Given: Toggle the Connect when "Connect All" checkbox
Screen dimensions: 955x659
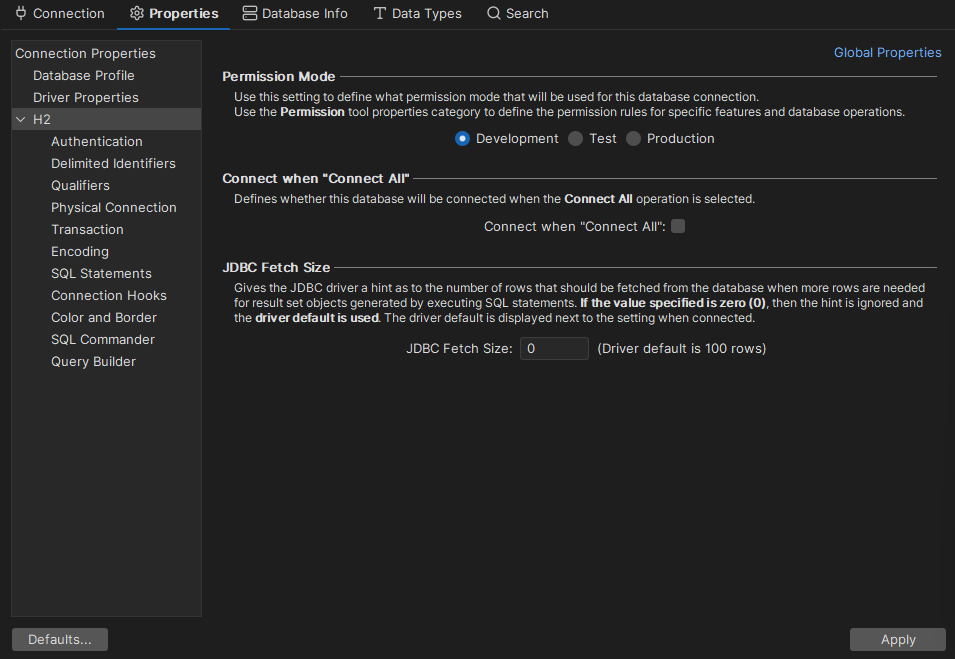Looking at the screenshot, I should (x=678, y=226).
